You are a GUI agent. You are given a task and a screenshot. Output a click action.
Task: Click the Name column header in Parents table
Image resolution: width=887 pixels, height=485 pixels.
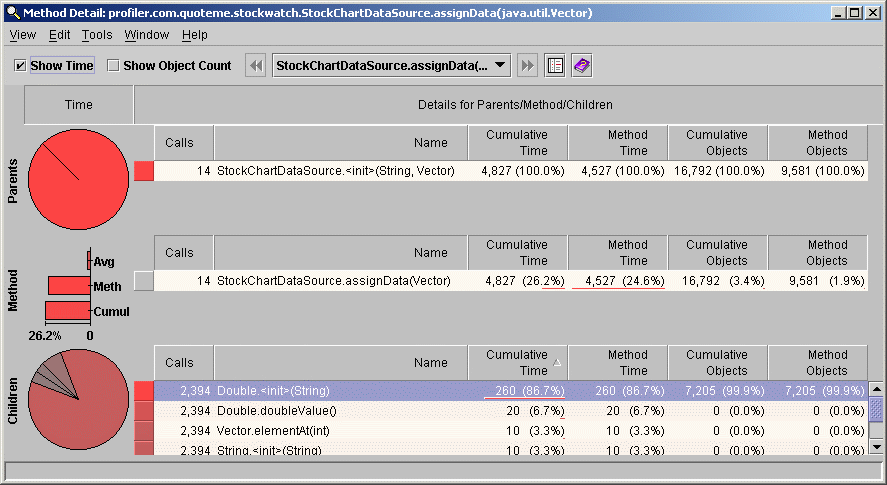(390, 142)
